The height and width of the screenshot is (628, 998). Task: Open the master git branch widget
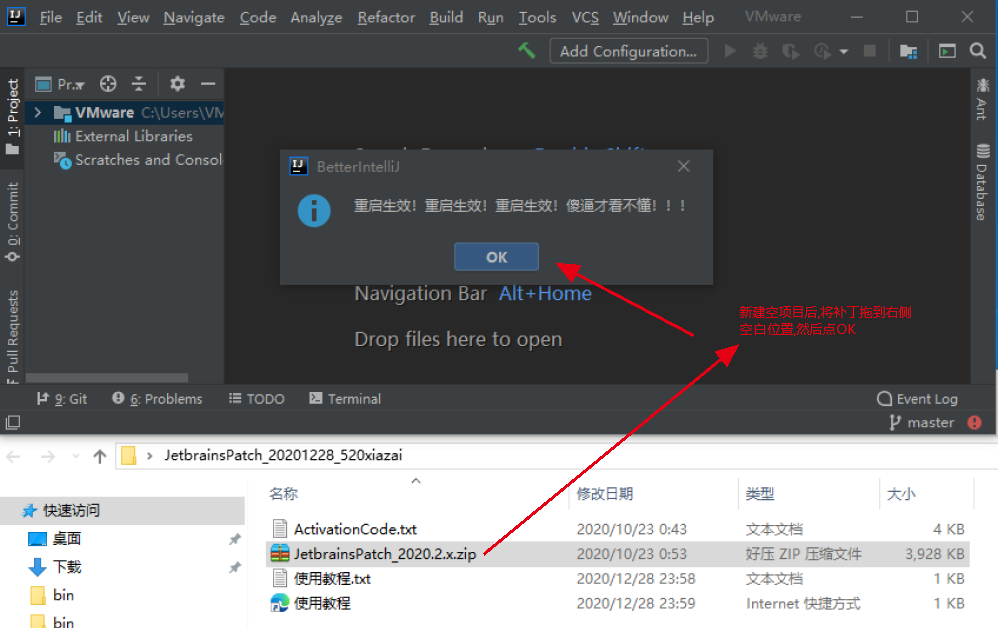[922, 422]
